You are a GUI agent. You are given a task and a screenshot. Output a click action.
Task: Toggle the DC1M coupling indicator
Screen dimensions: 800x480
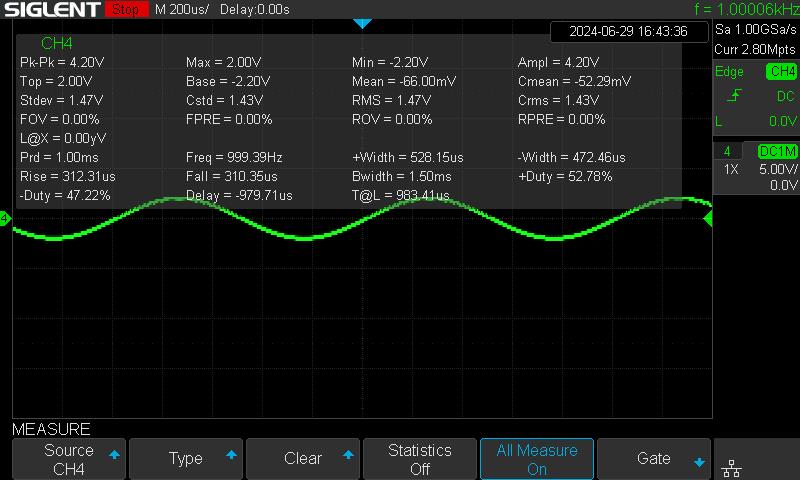coord(777,151)
